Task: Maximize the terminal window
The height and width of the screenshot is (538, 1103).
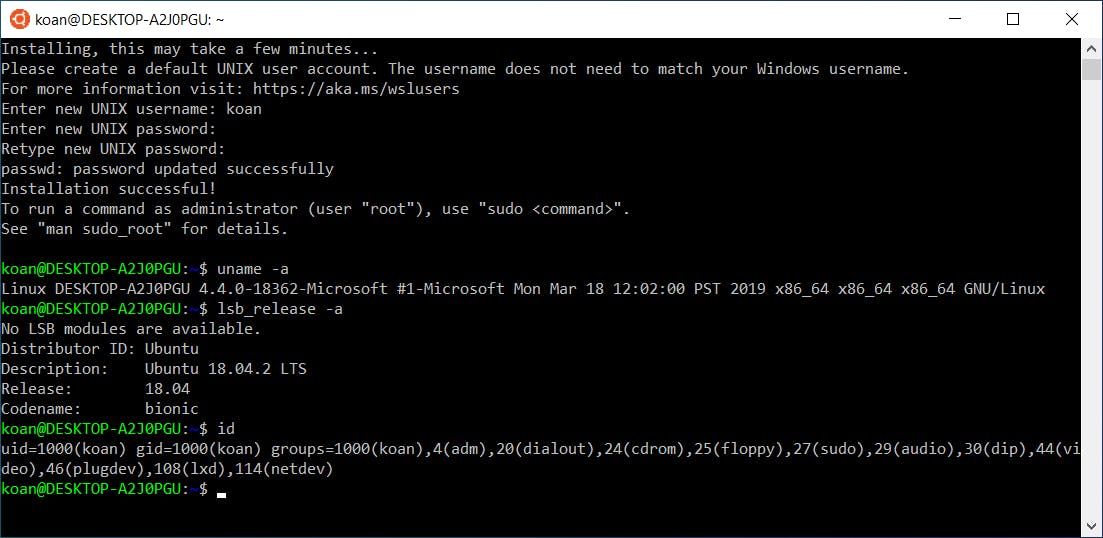Action: tap(1012, 19)
